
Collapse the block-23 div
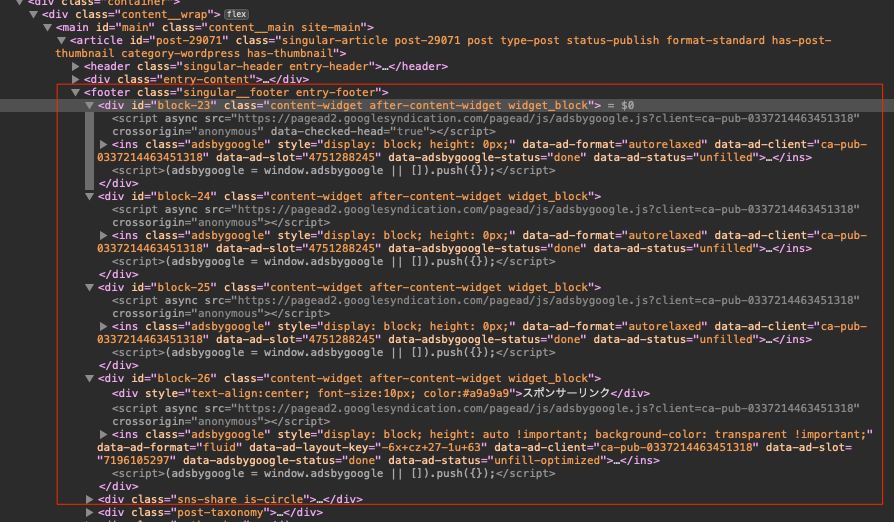pos(90,105)
